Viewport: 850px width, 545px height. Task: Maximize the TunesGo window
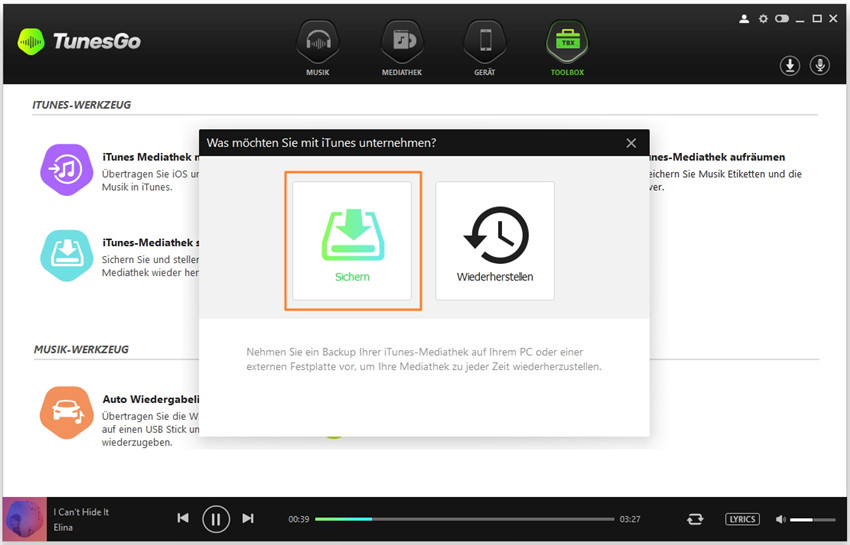point(817,19)
